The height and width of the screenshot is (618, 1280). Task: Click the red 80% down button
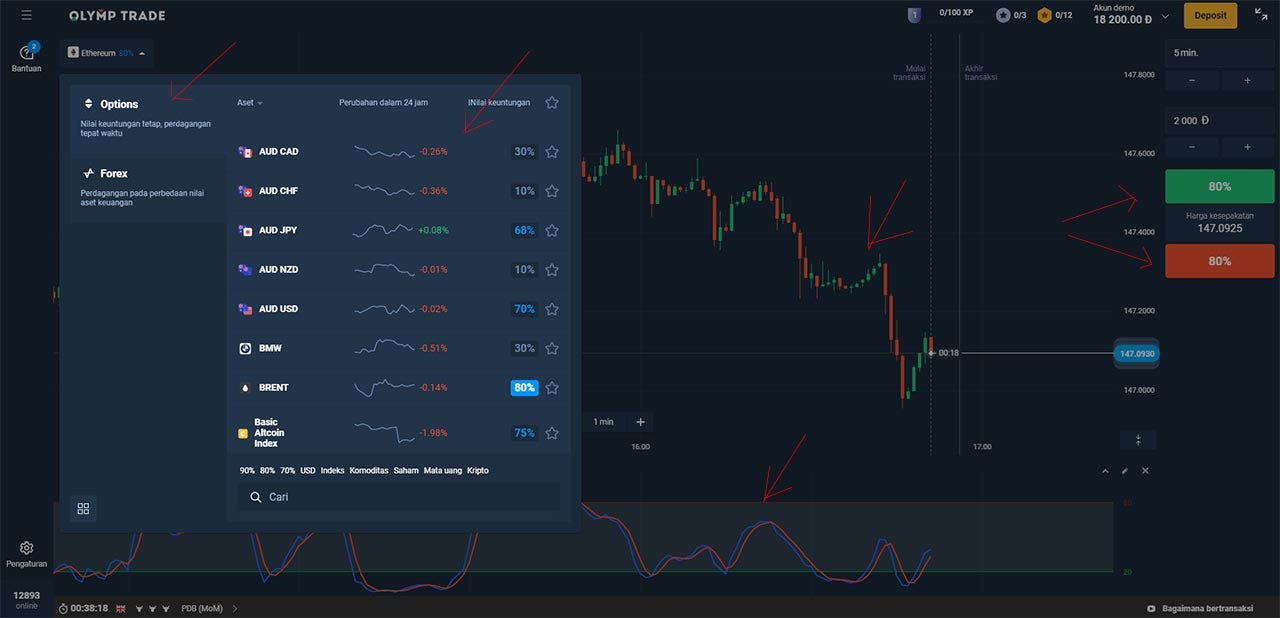click(x=1219, y=261)
